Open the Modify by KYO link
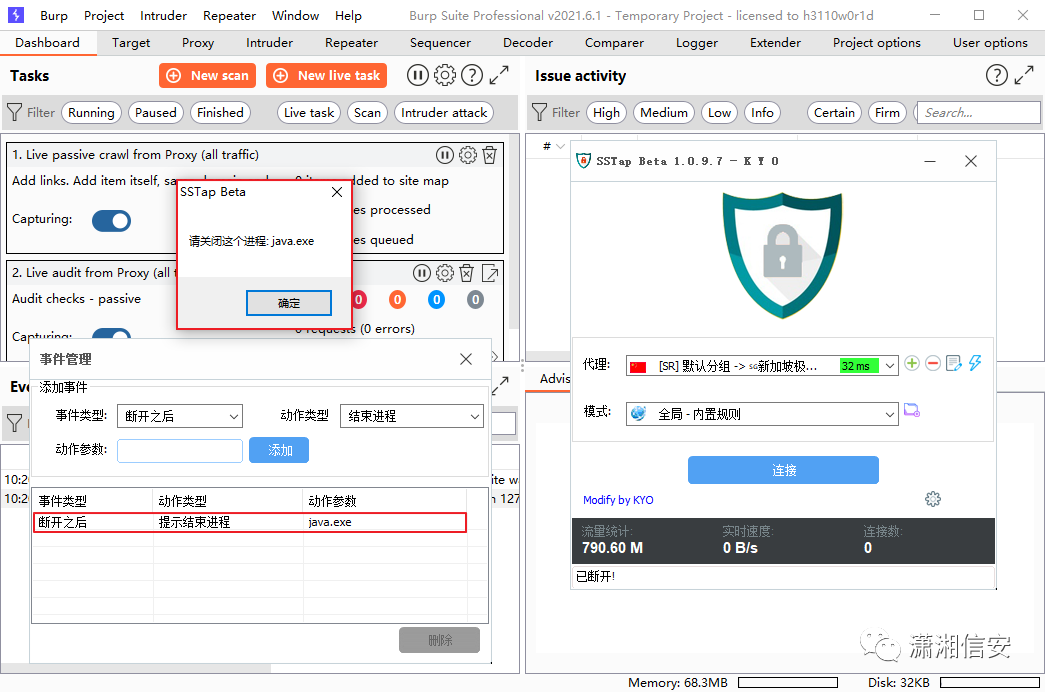The image size is (1045, 692). click(x=618, y=500)
